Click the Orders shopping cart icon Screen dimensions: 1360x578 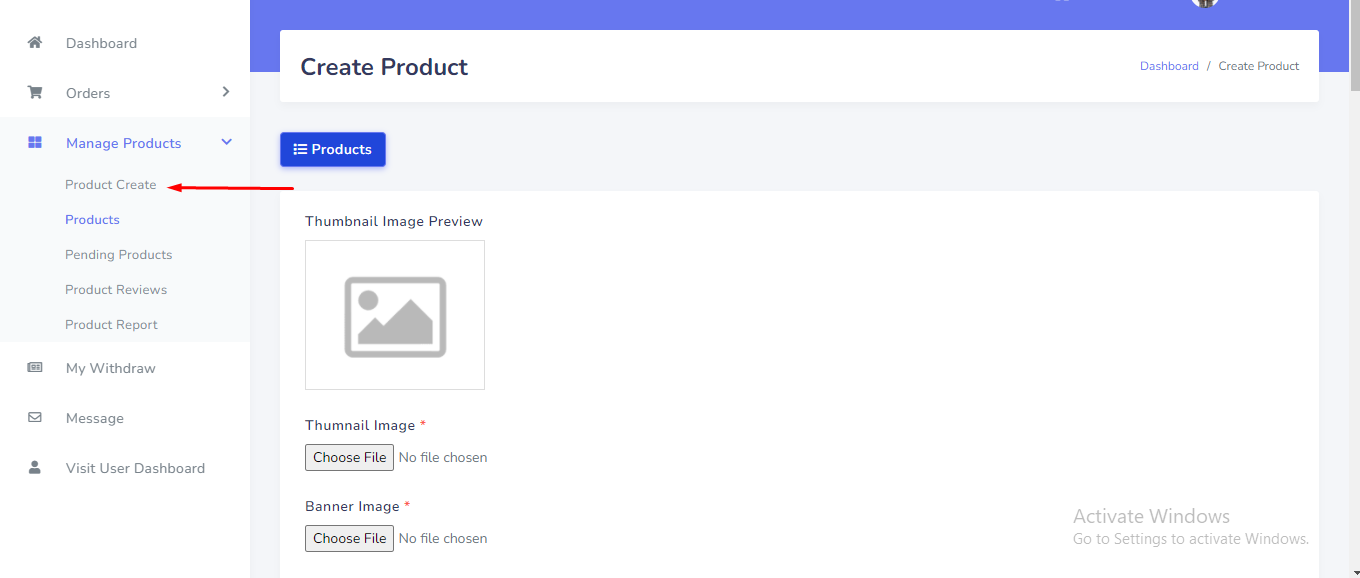point(35,93)
